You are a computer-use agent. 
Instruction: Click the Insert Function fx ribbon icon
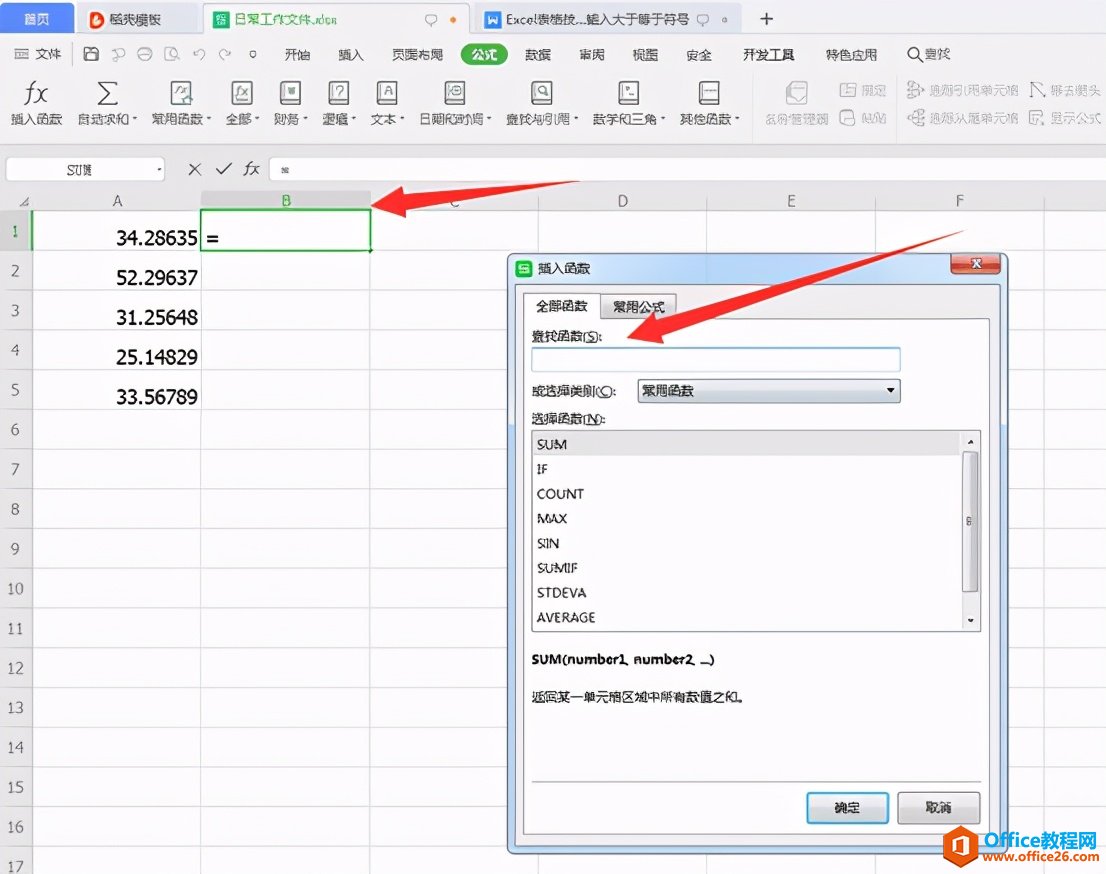[x=36, y=93]
